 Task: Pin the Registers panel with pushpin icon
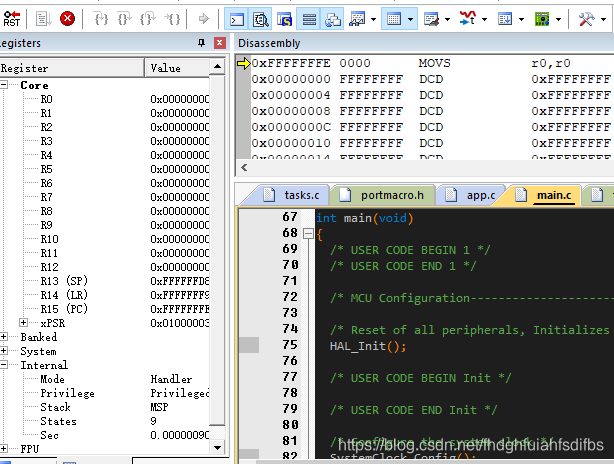[201, 43]
